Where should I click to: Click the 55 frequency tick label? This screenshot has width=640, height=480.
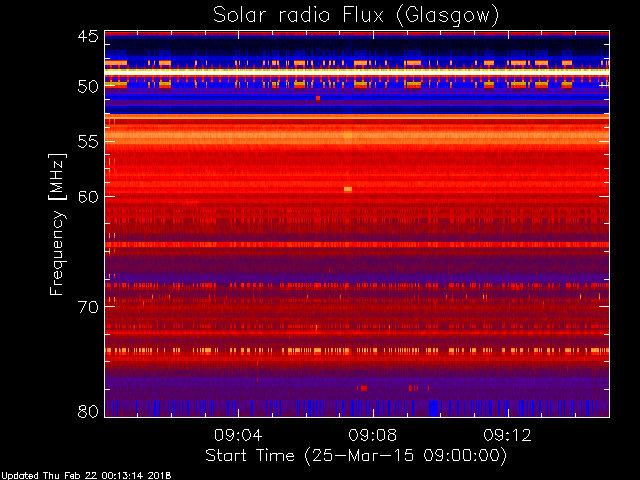point(88,142)
